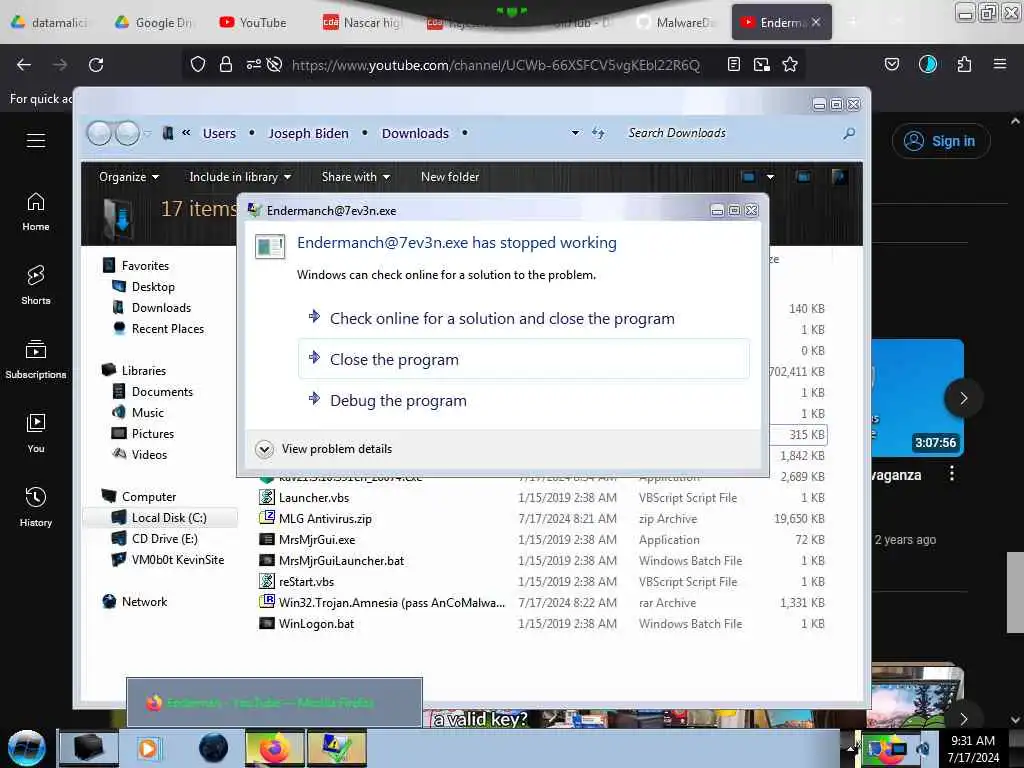Toggle reader view icon in address bar
Screen dimensions: 1024x768
click(x=733, y=64)
